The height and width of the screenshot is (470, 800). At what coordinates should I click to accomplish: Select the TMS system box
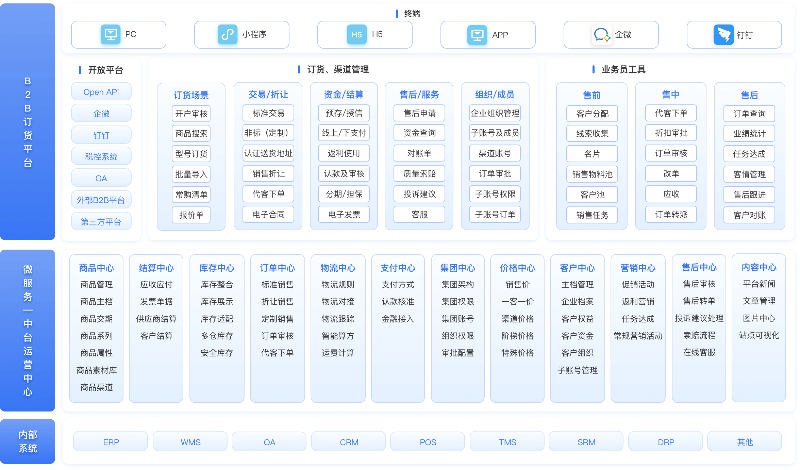point(507,442)
